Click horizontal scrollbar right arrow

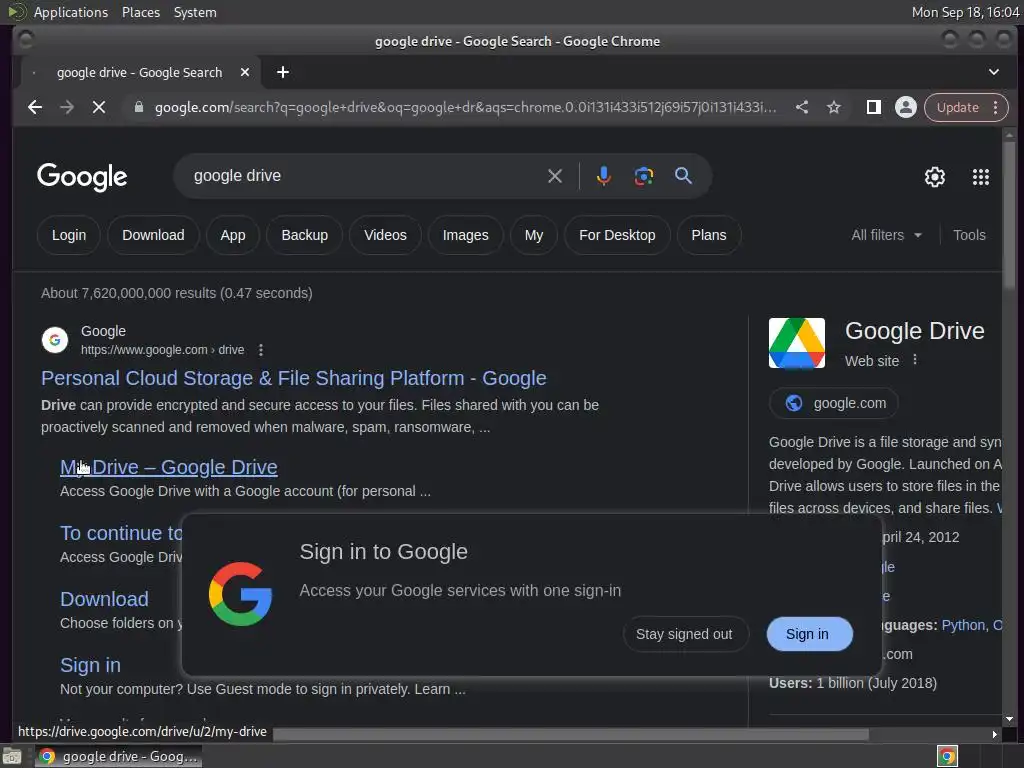(995, 734)
